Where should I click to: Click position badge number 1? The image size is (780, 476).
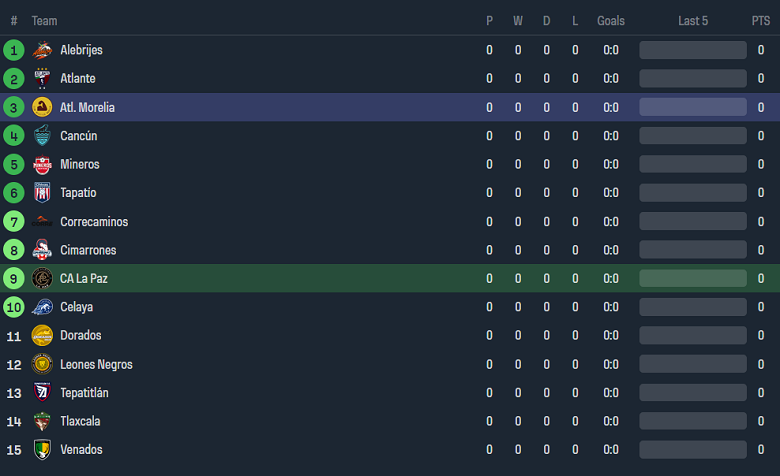point(14,50)
